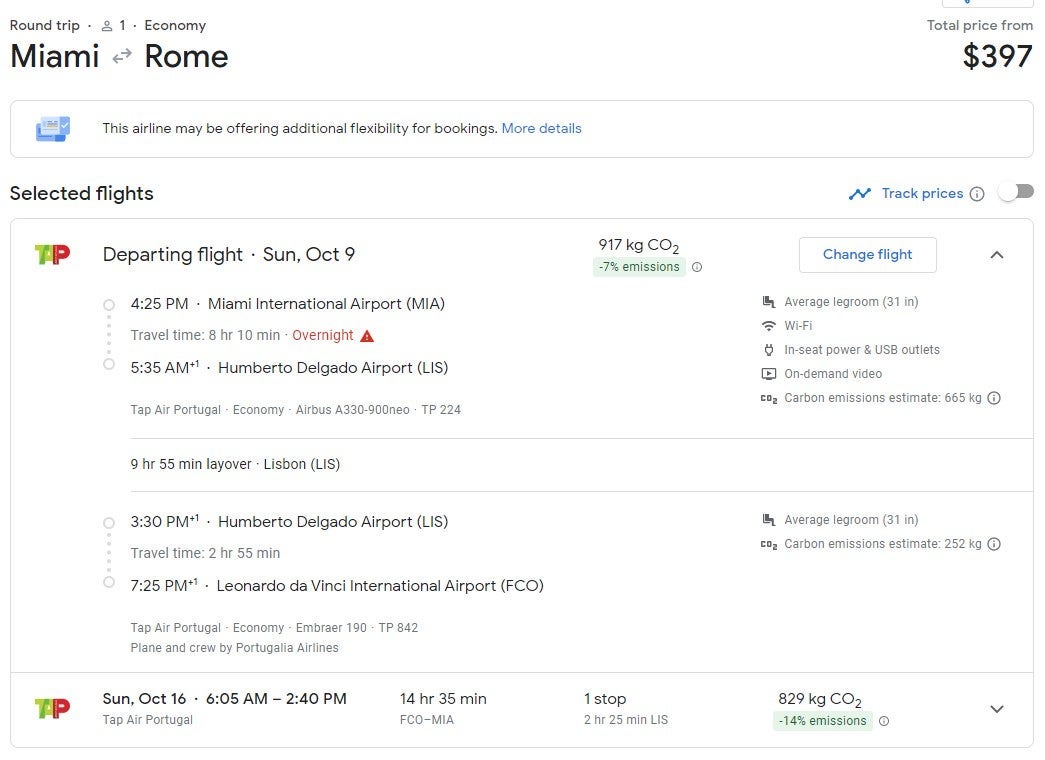Click info icon beside 665 kg carbon estimate
Viewport: 1045px width, 760px height.
click(994, 398)
